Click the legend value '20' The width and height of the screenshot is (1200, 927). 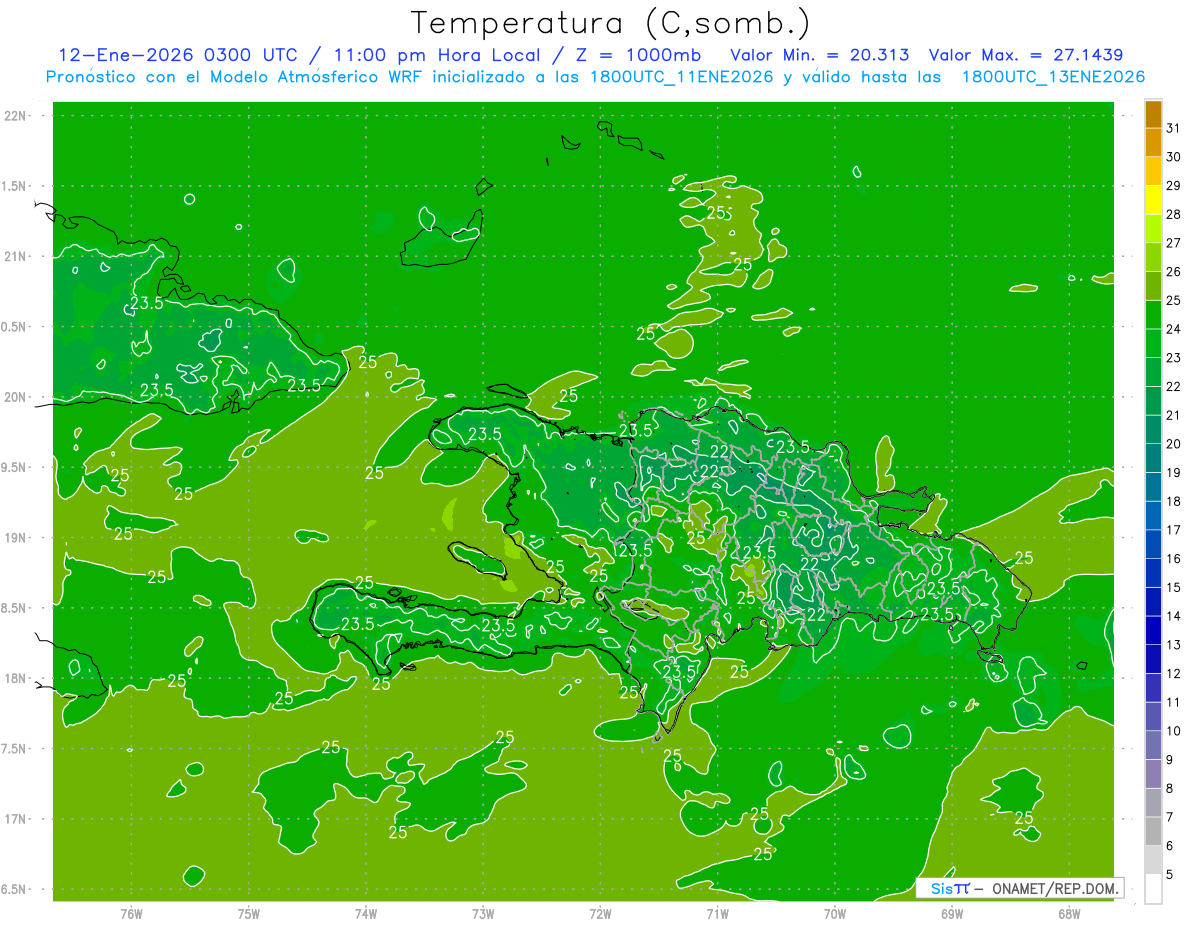click(1173, 444)
